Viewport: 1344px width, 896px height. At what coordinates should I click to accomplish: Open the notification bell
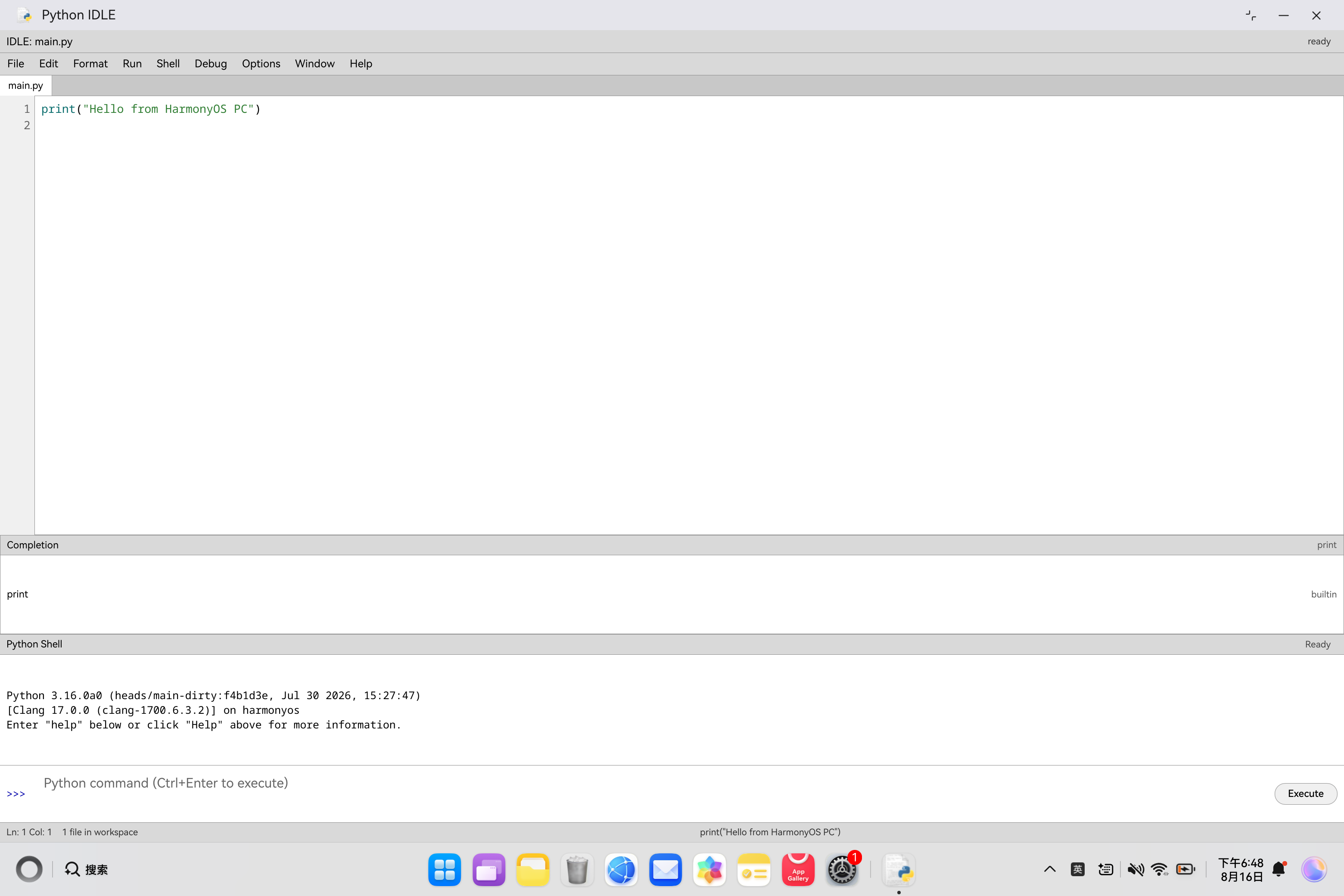click(x=1279, y=870)
